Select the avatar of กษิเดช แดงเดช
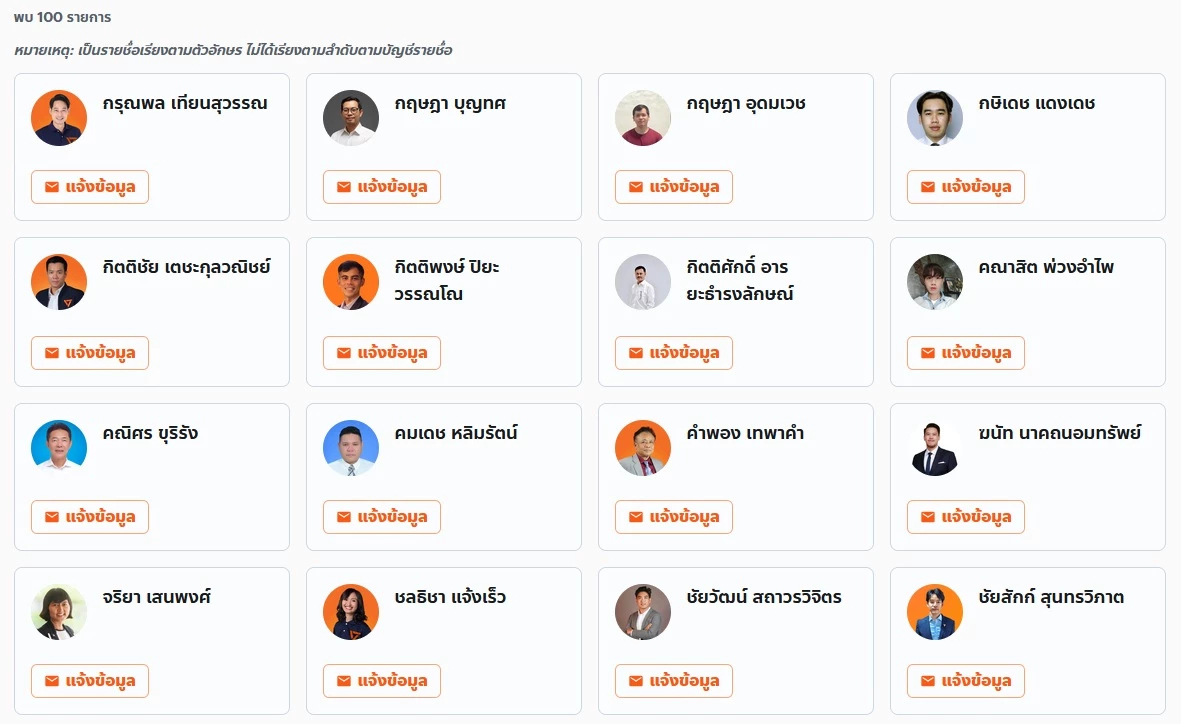Image resolution: width=1181 pixels, height=724 pixels. pyautogui.click(x=935, y=118)
